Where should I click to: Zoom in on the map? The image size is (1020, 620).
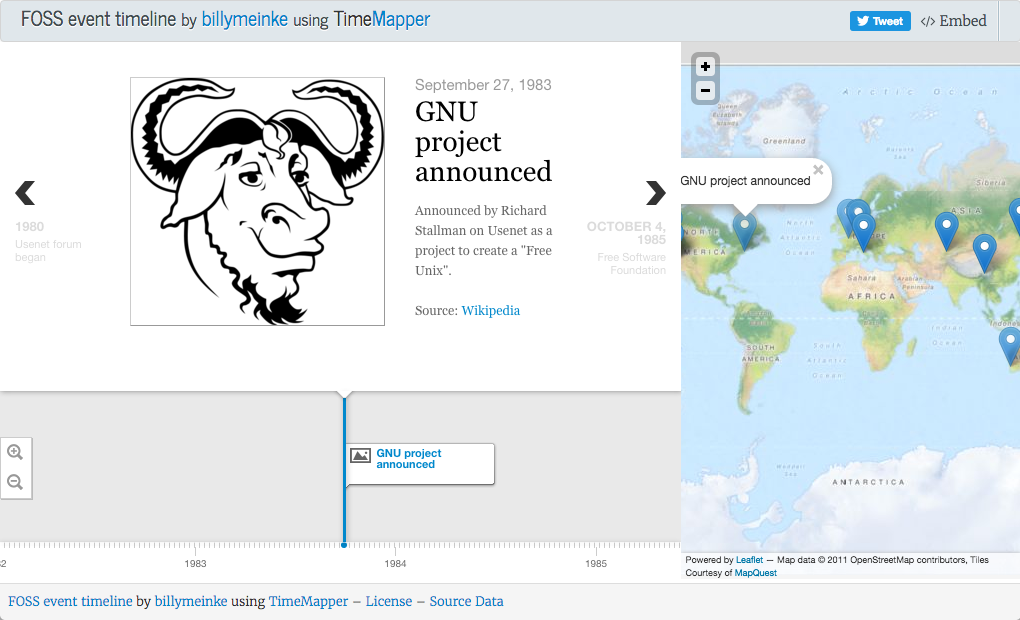click(x=705, y=67)
